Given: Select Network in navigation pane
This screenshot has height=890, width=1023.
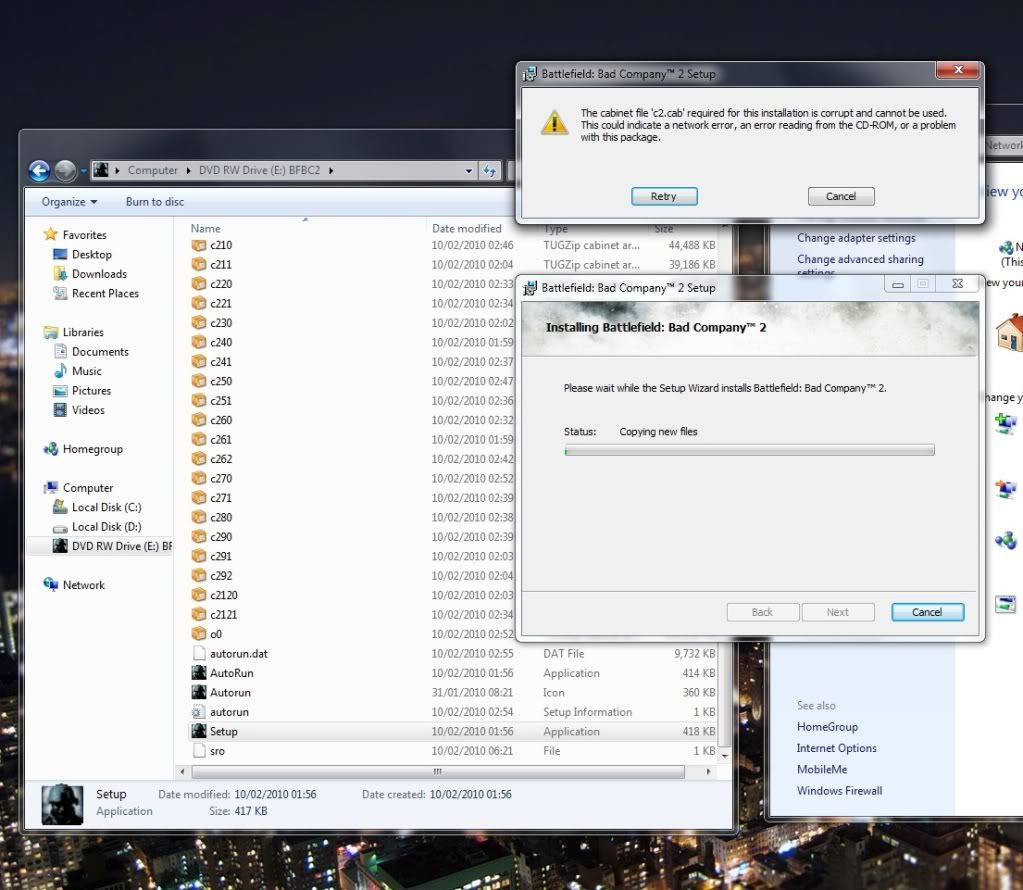Looking at the screenshot, I should click(x=84, y=585).
